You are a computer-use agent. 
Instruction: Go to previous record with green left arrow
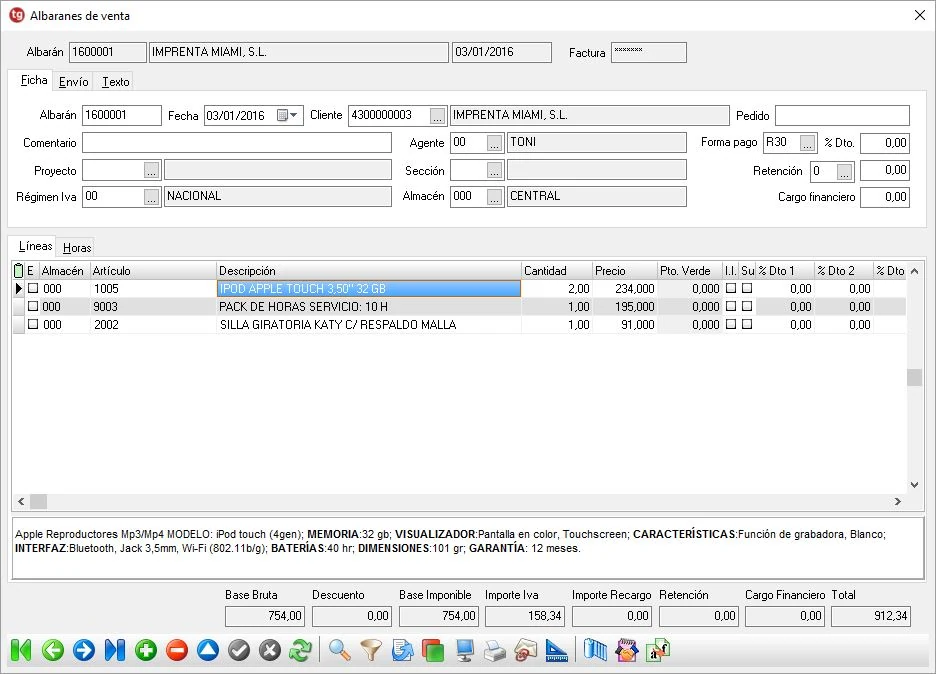click(x=53, y=650)
